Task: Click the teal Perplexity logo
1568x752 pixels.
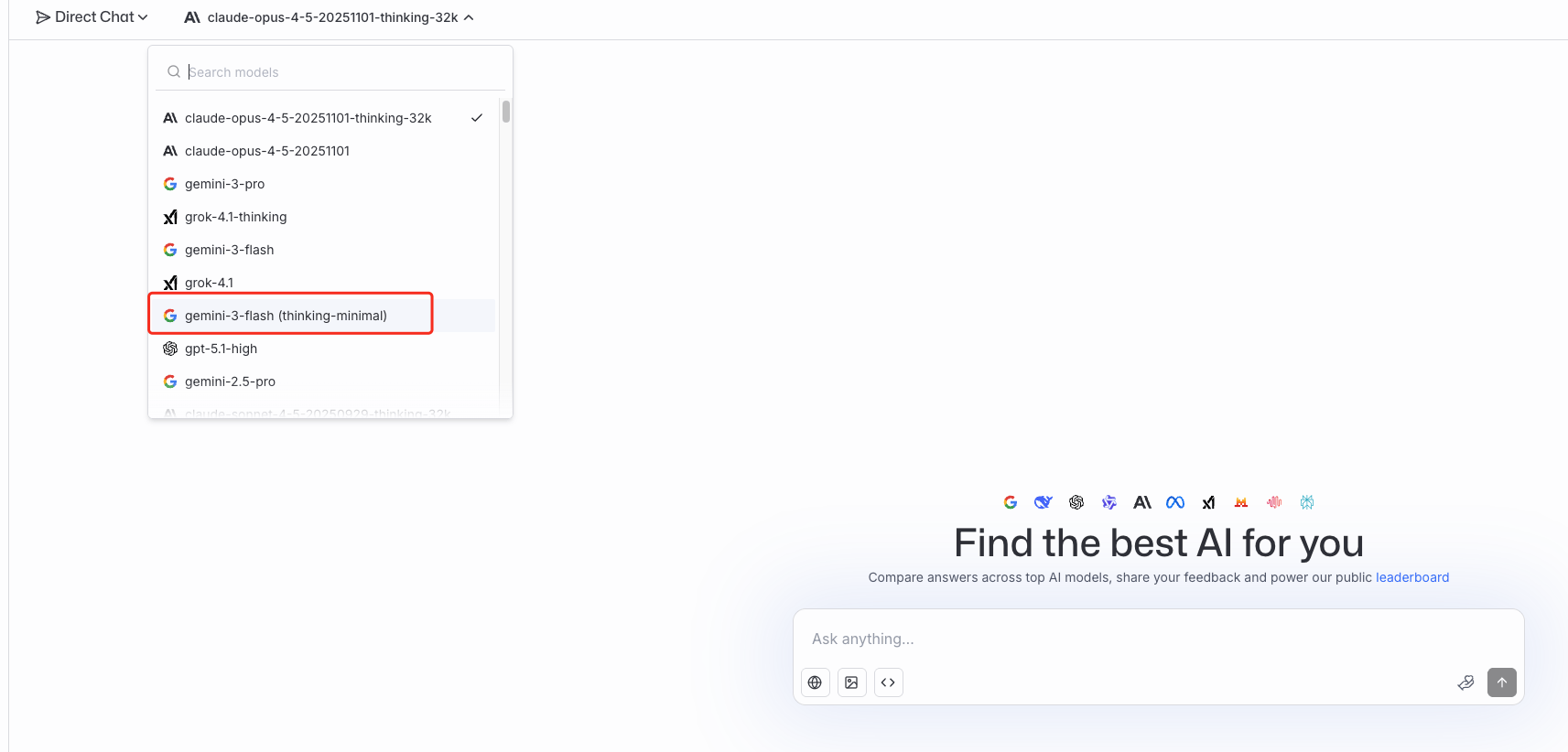Action: 1307,502
